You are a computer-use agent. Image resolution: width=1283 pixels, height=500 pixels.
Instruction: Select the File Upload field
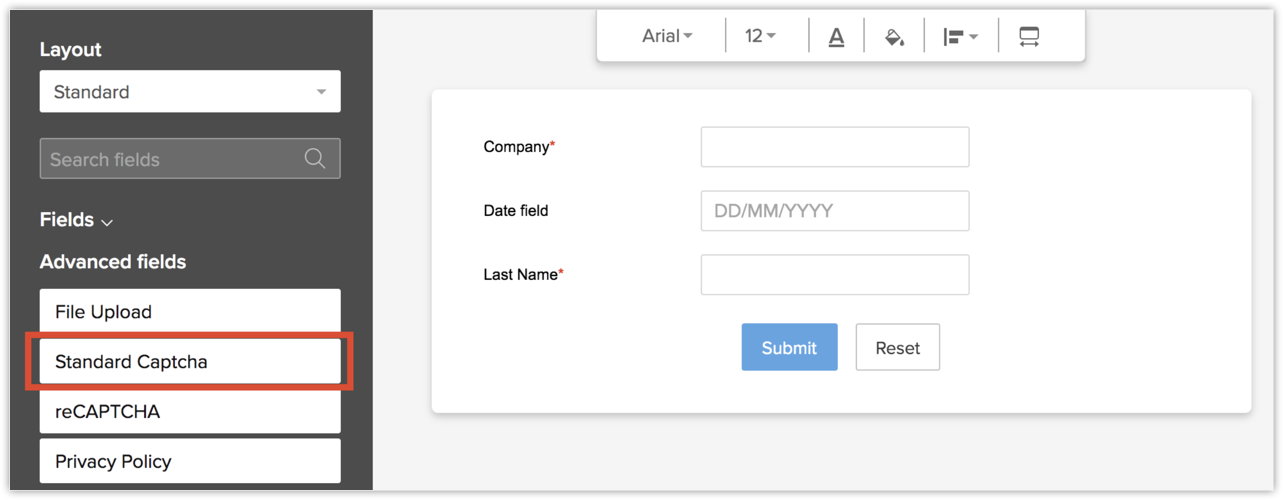point(190,312)
